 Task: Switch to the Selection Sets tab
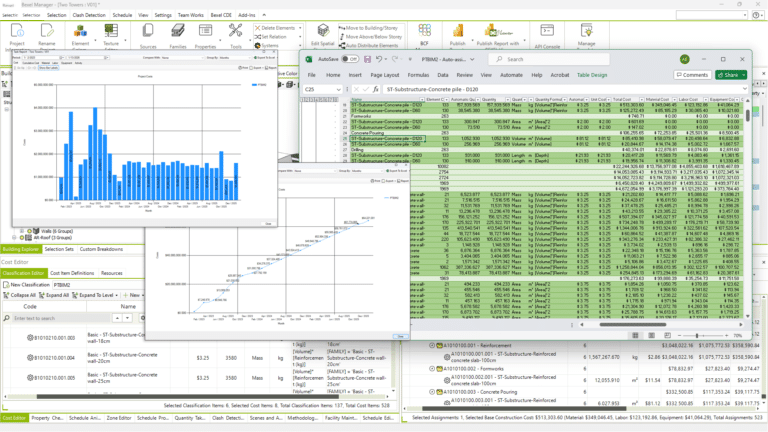tap(59, 249)
